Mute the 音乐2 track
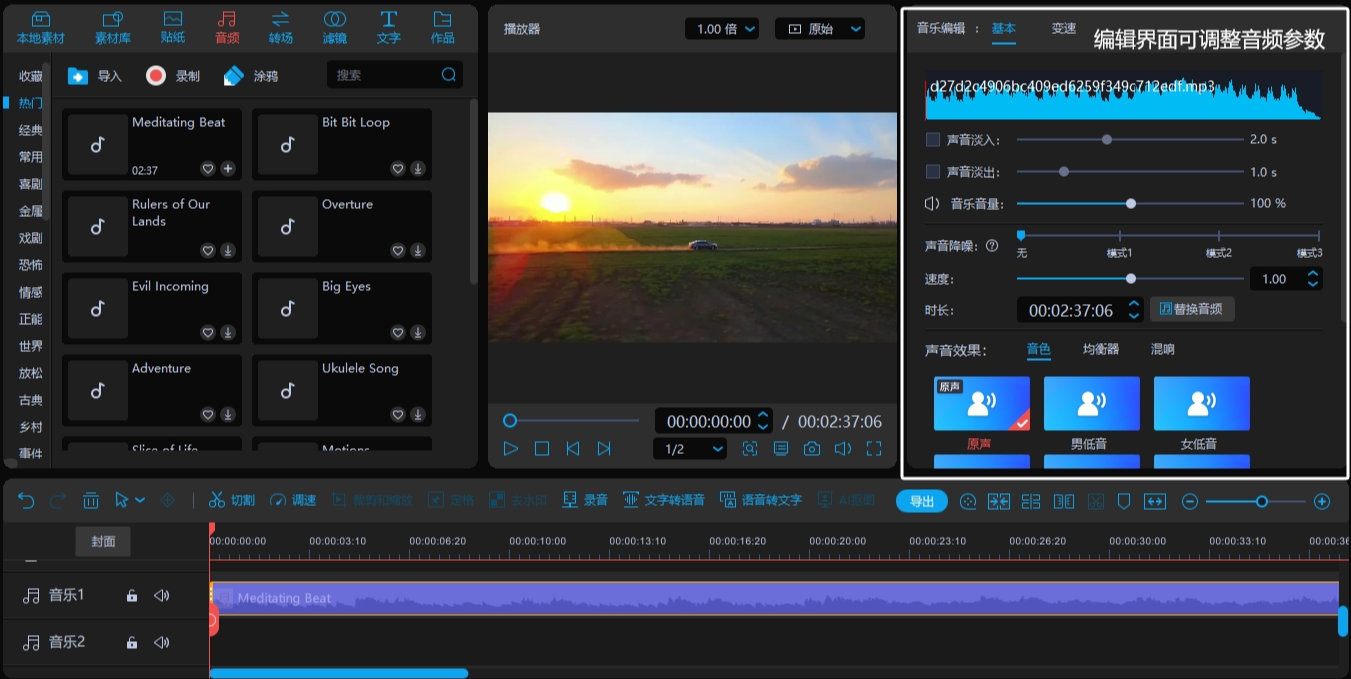The height and width of the screenshot is (679, 1351). pyautogui.click(x=161, y=642)
